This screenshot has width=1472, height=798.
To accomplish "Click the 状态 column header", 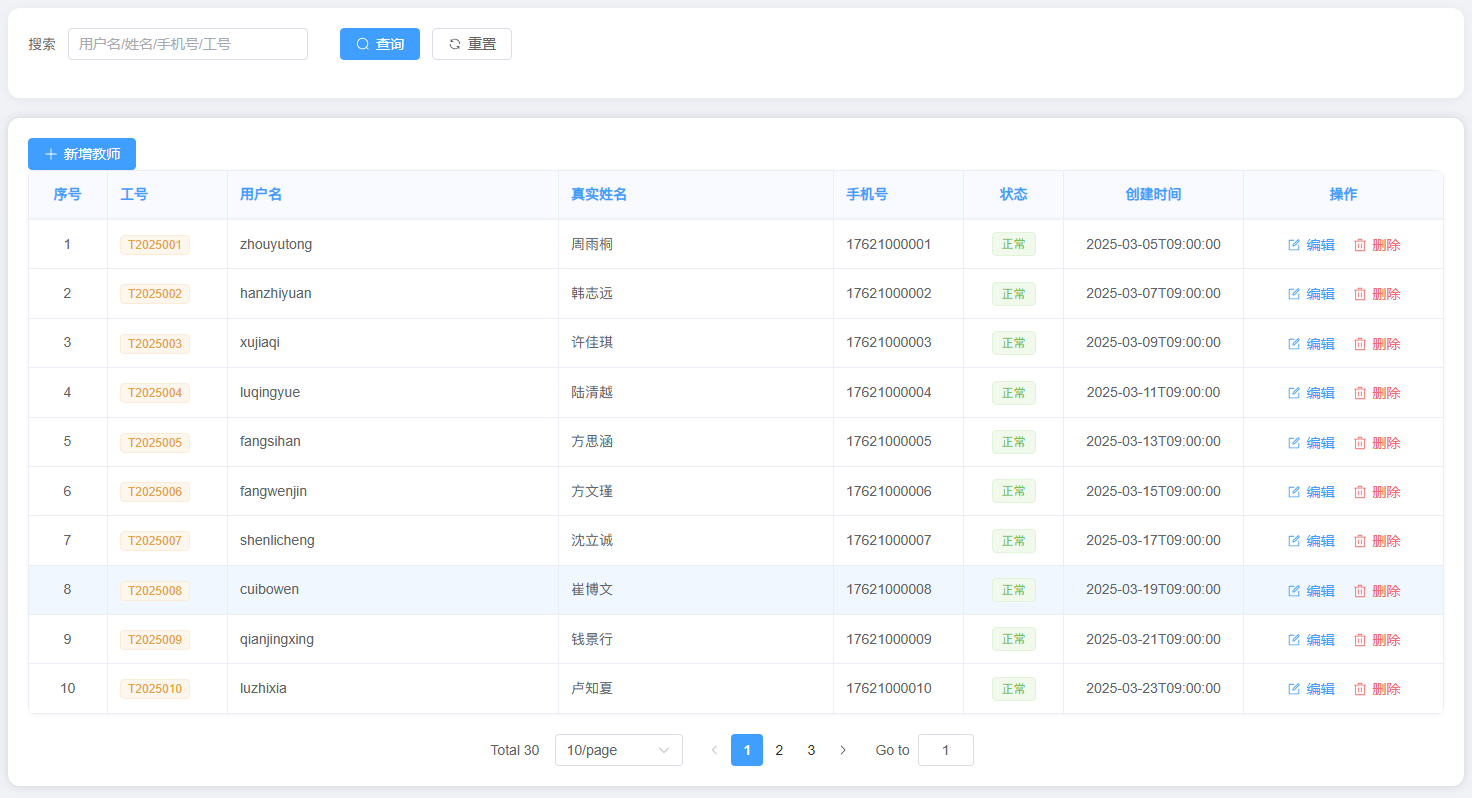I will click(x=1014, y=194).
